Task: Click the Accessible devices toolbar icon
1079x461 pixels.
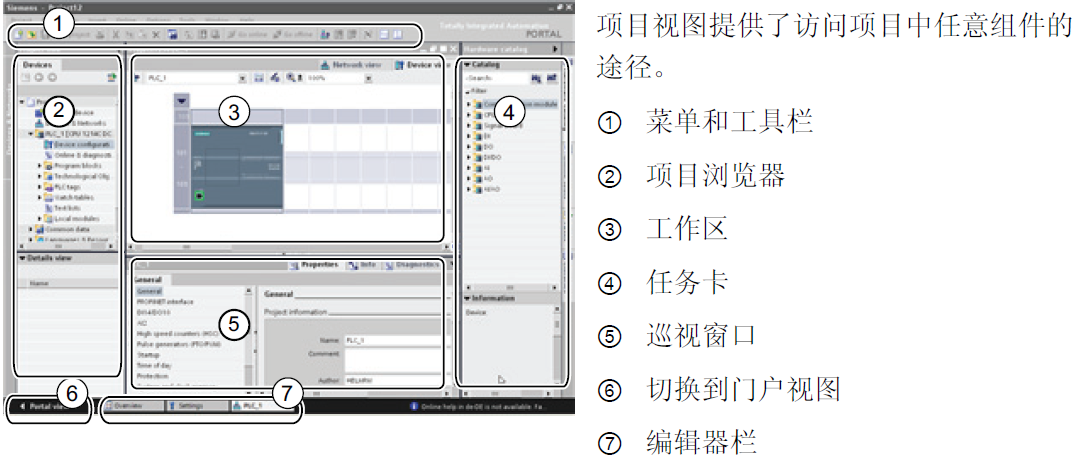Action: (x=325, y=34)
